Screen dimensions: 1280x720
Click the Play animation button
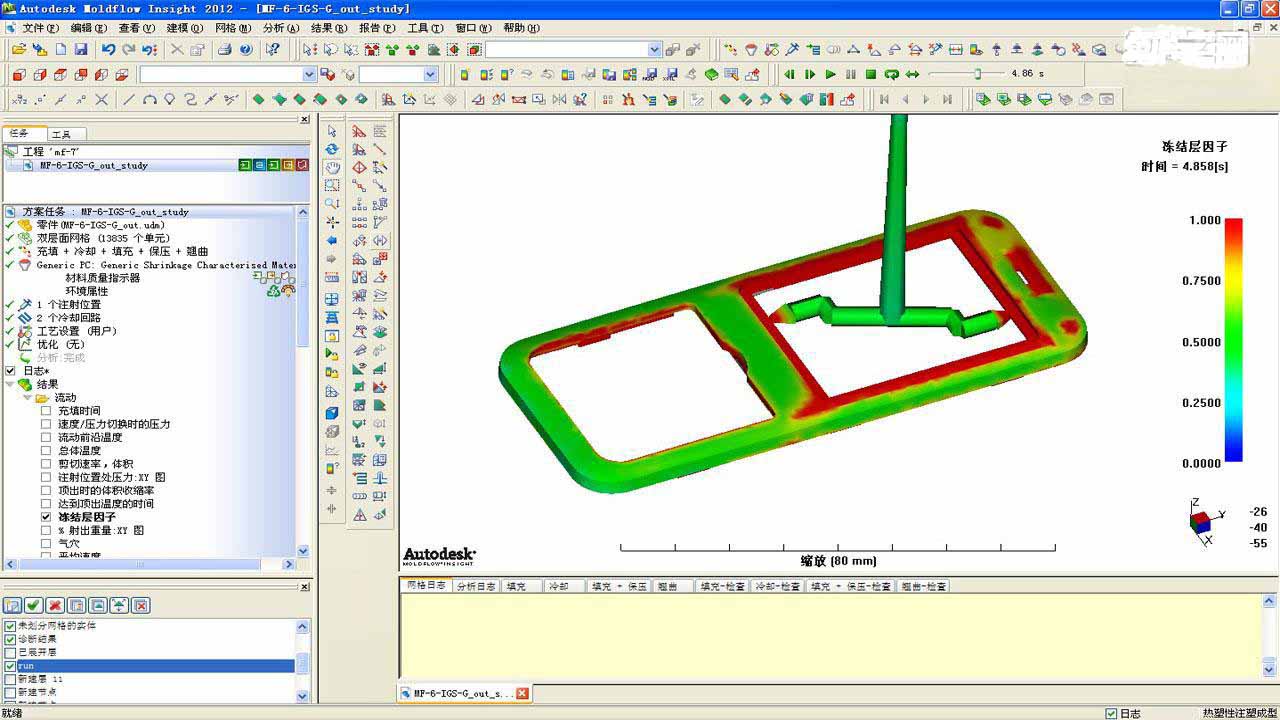[x=831, y=74]
